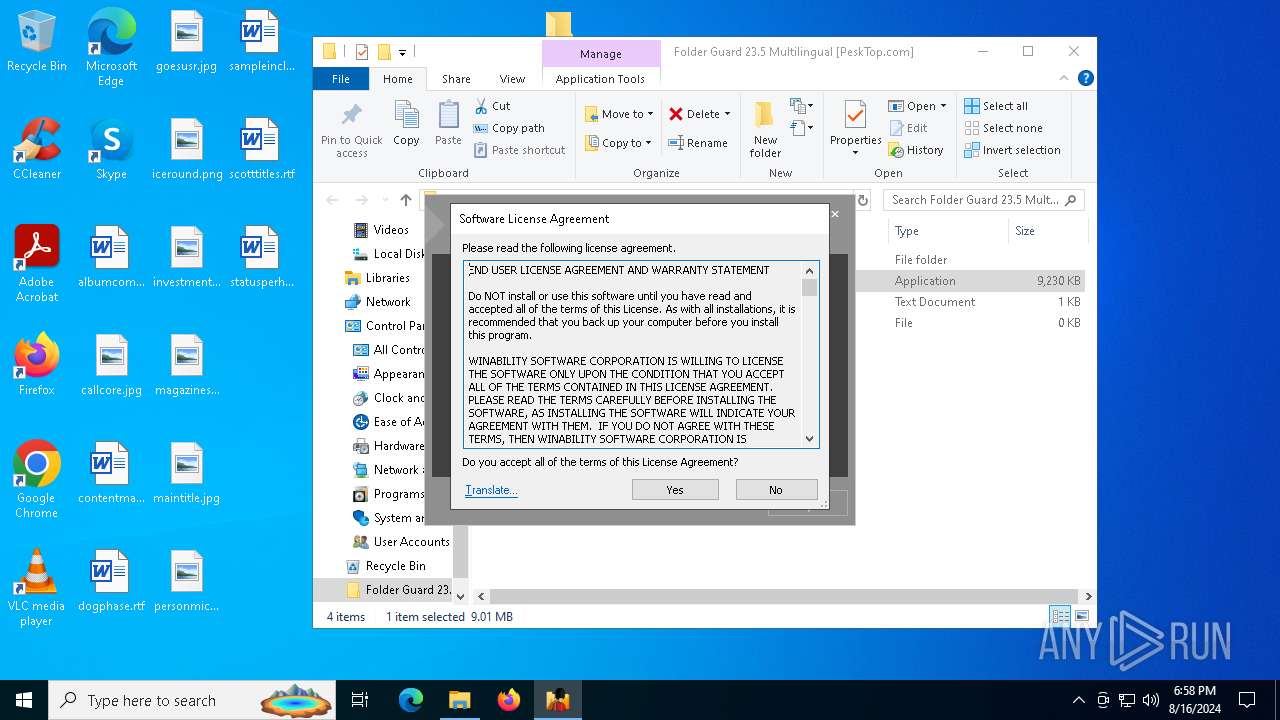Open the File ribbon tab
The height and width of the screenshot is (720, 1280).
(x=341, y=79)
